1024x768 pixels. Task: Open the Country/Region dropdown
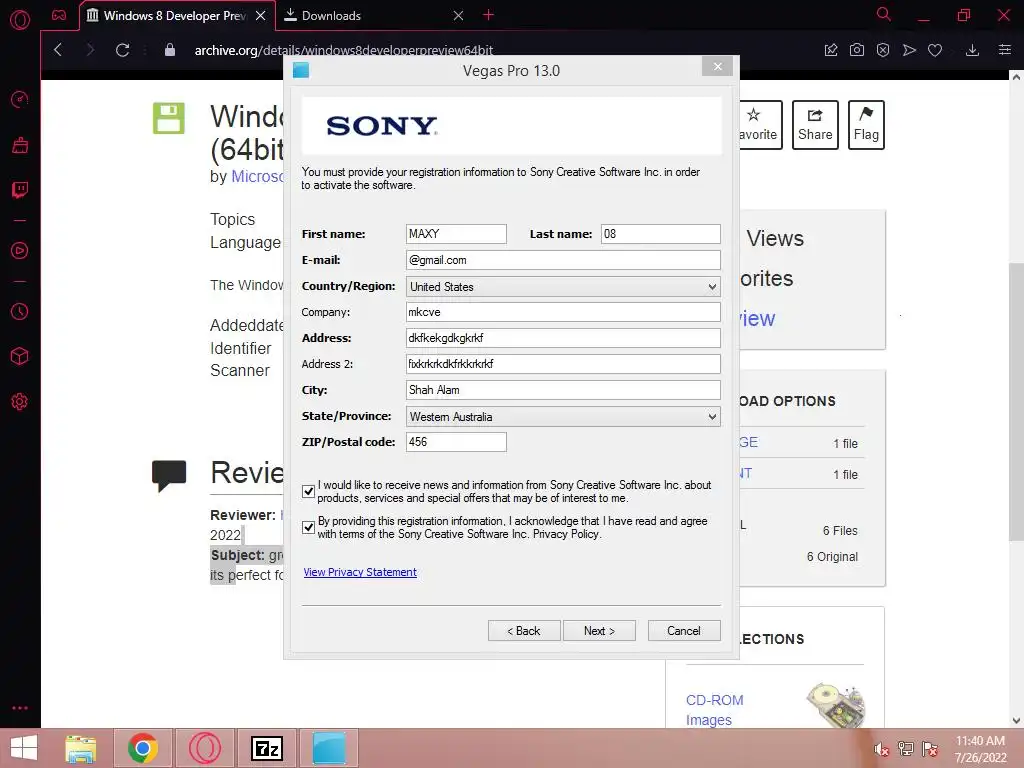coord(563,286)
